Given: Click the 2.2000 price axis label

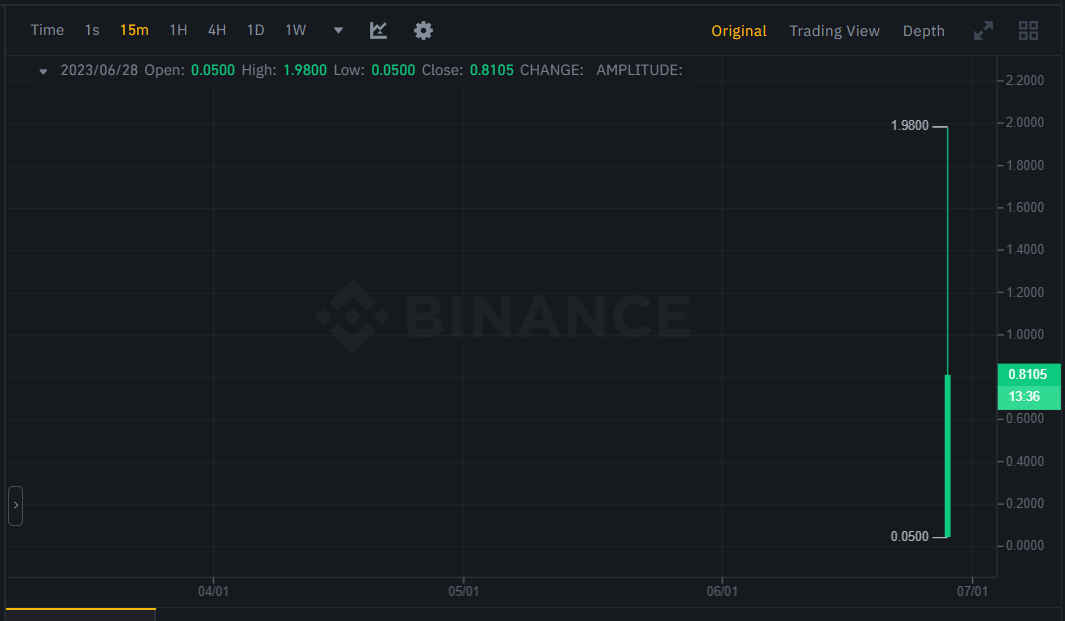Looking at the screenshot, I should pyautogui.click(x=1025, y=81).
